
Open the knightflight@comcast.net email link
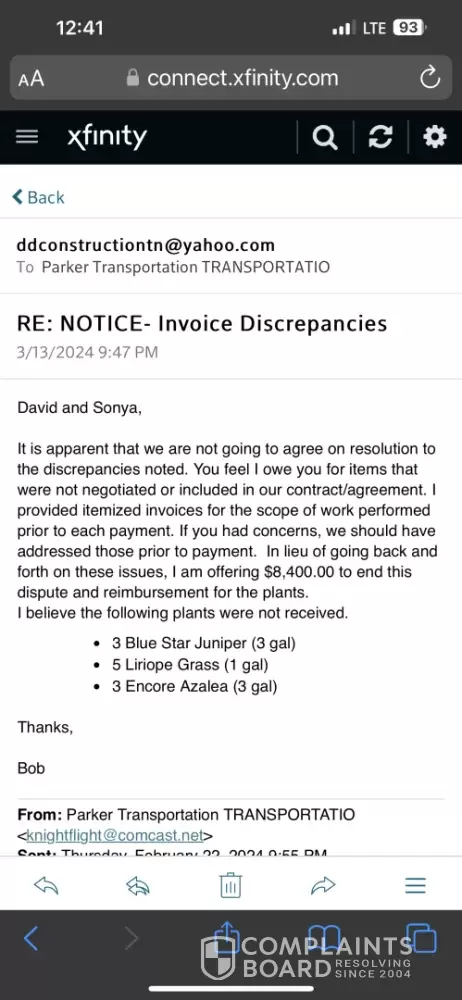point(115,835)
